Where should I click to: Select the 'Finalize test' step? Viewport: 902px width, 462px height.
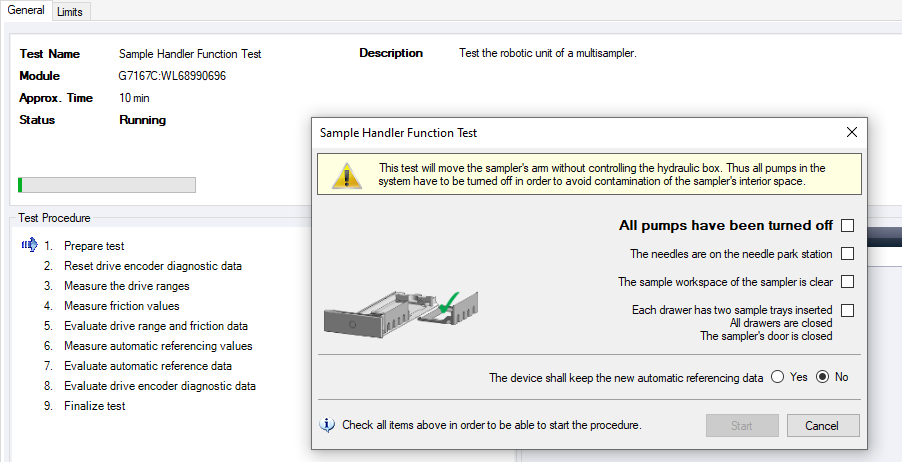tap(94, 406)
